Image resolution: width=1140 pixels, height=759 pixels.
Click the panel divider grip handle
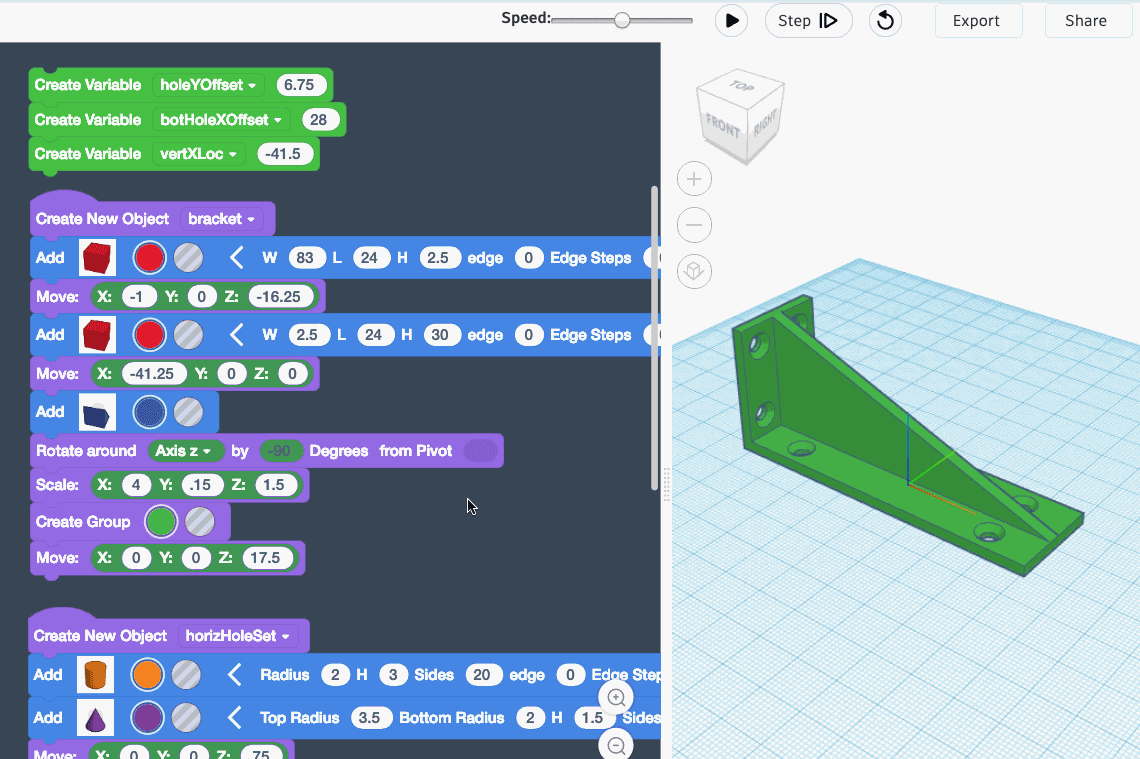667,483
